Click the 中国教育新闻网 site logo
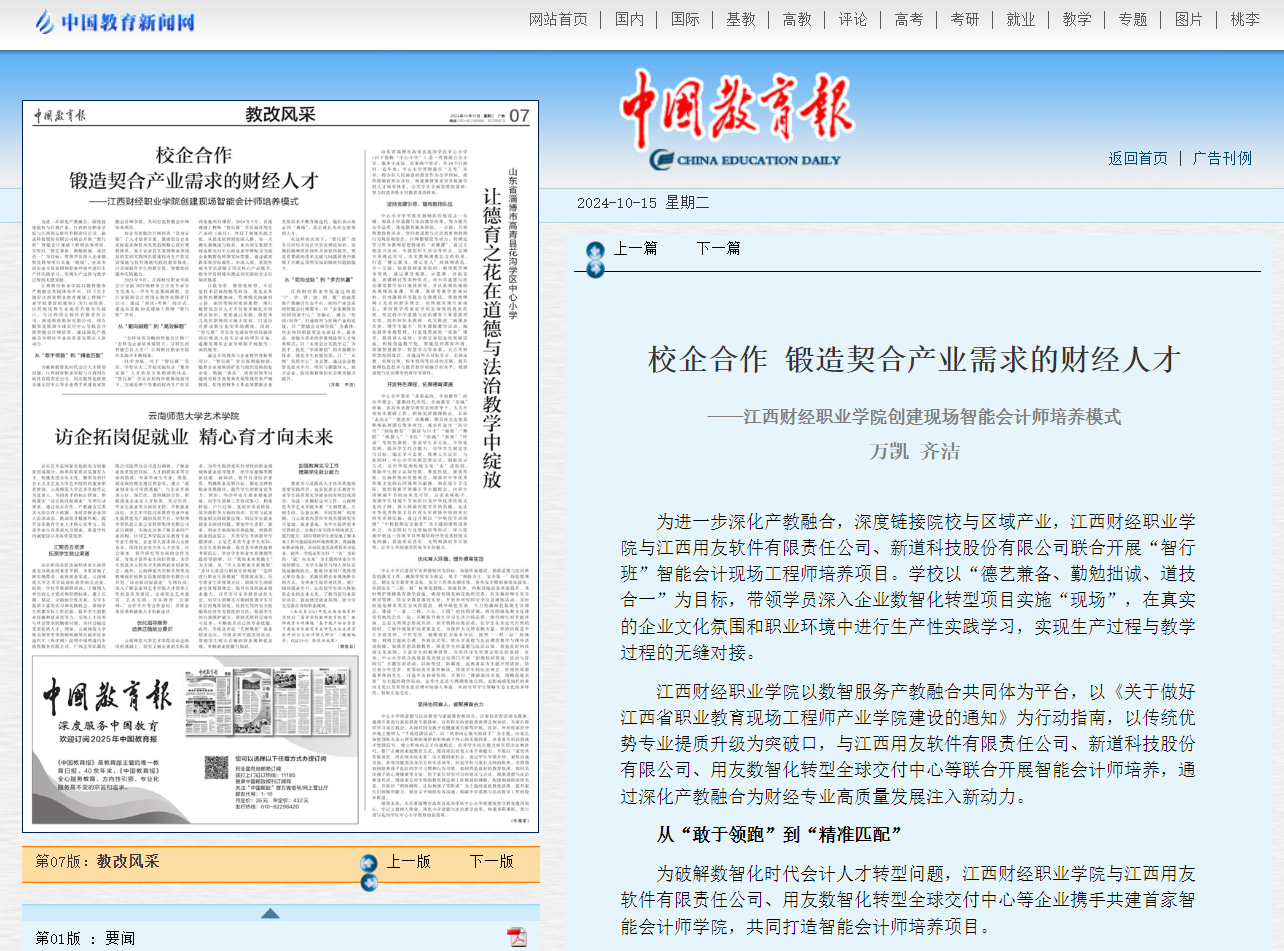Image resolution: width=1284 pixels, height=951 pixels. 115,22
